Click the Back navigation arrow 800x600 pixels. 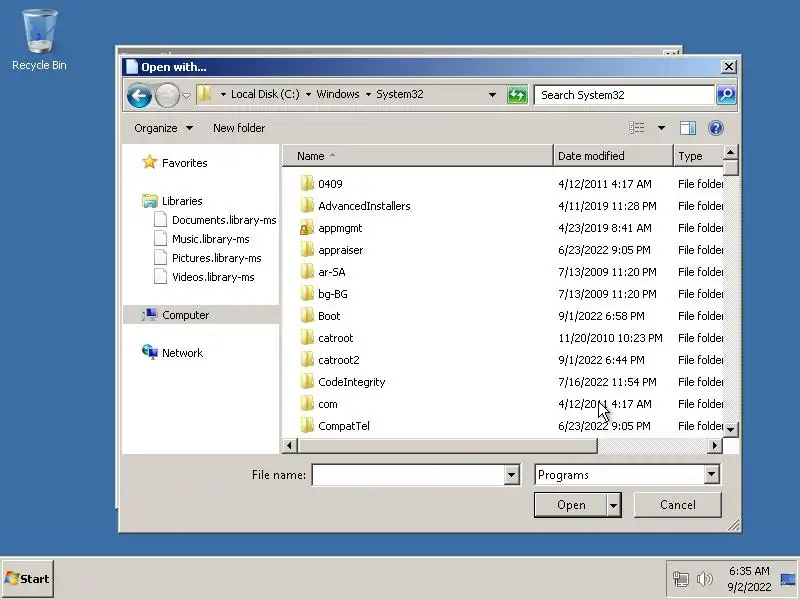(139, 95)
